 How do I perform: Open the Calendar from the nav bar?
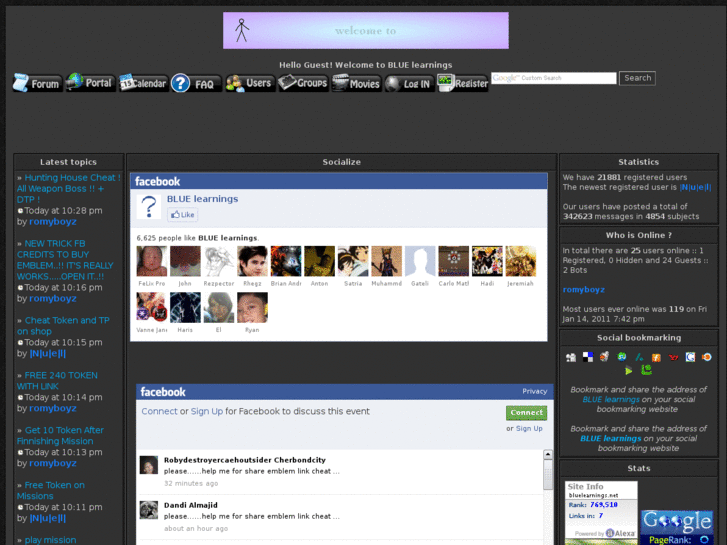(143, 83)
